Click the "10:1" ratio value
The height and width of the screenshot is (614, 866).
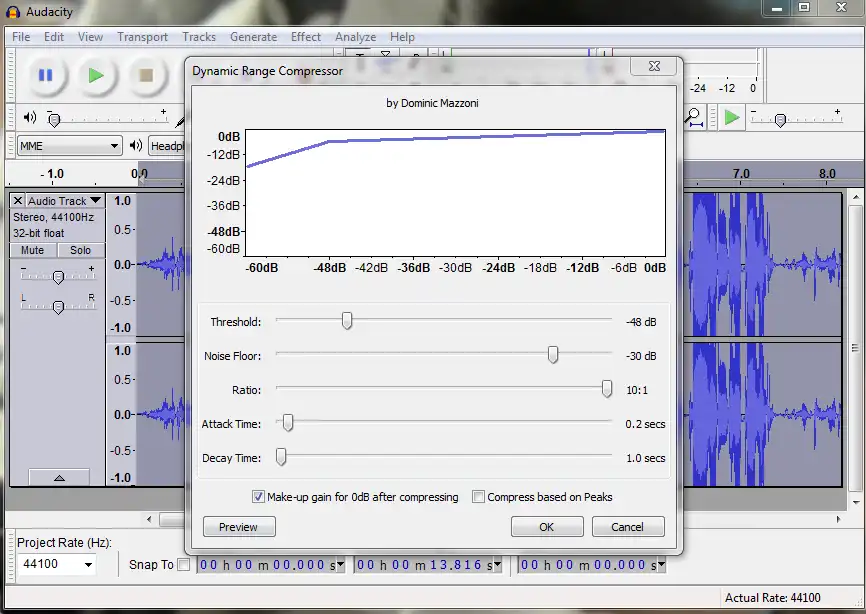(x=637, y=390)
